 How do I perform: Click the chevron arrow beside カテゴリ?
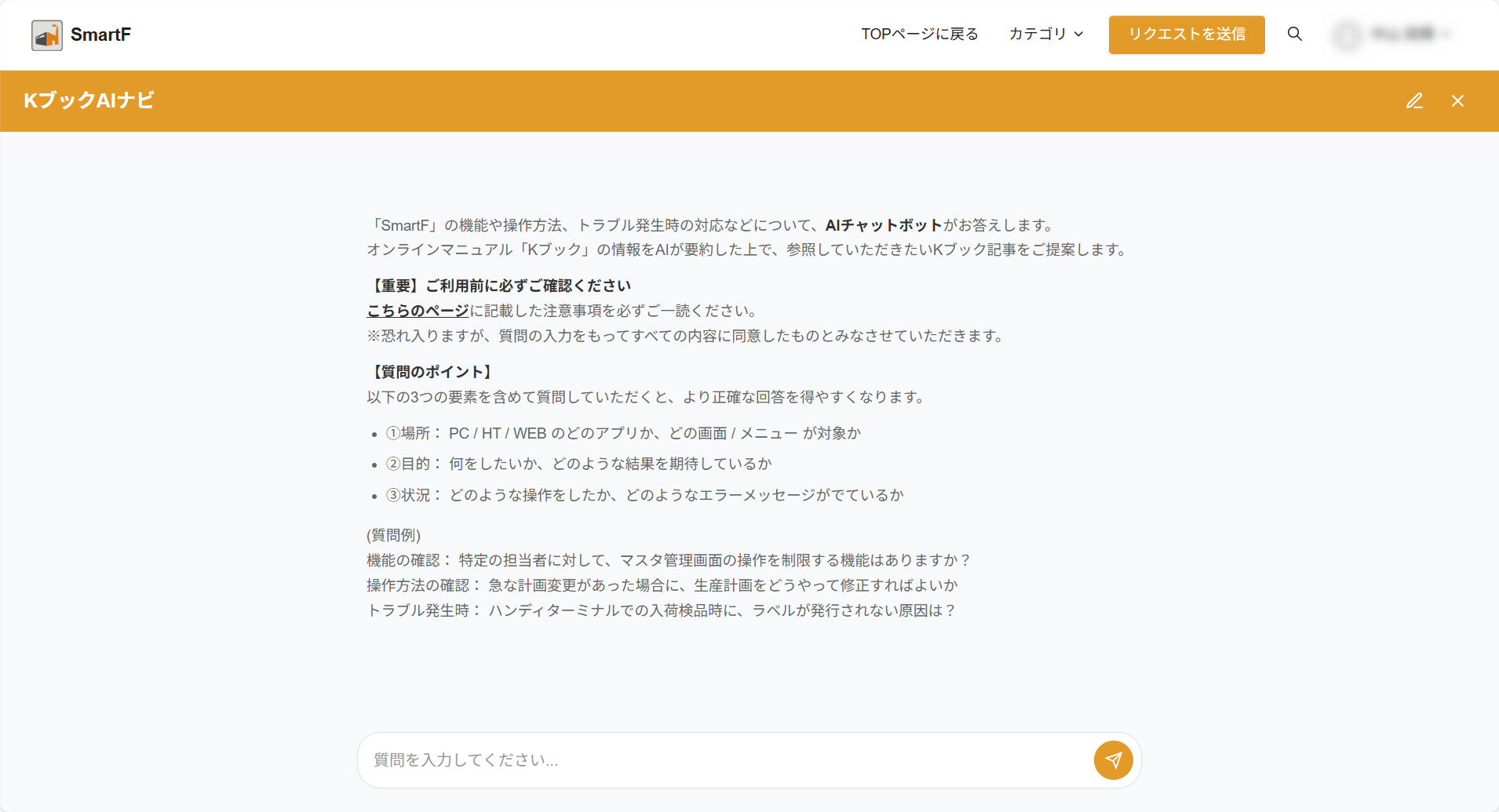(x=1079, y=35)
